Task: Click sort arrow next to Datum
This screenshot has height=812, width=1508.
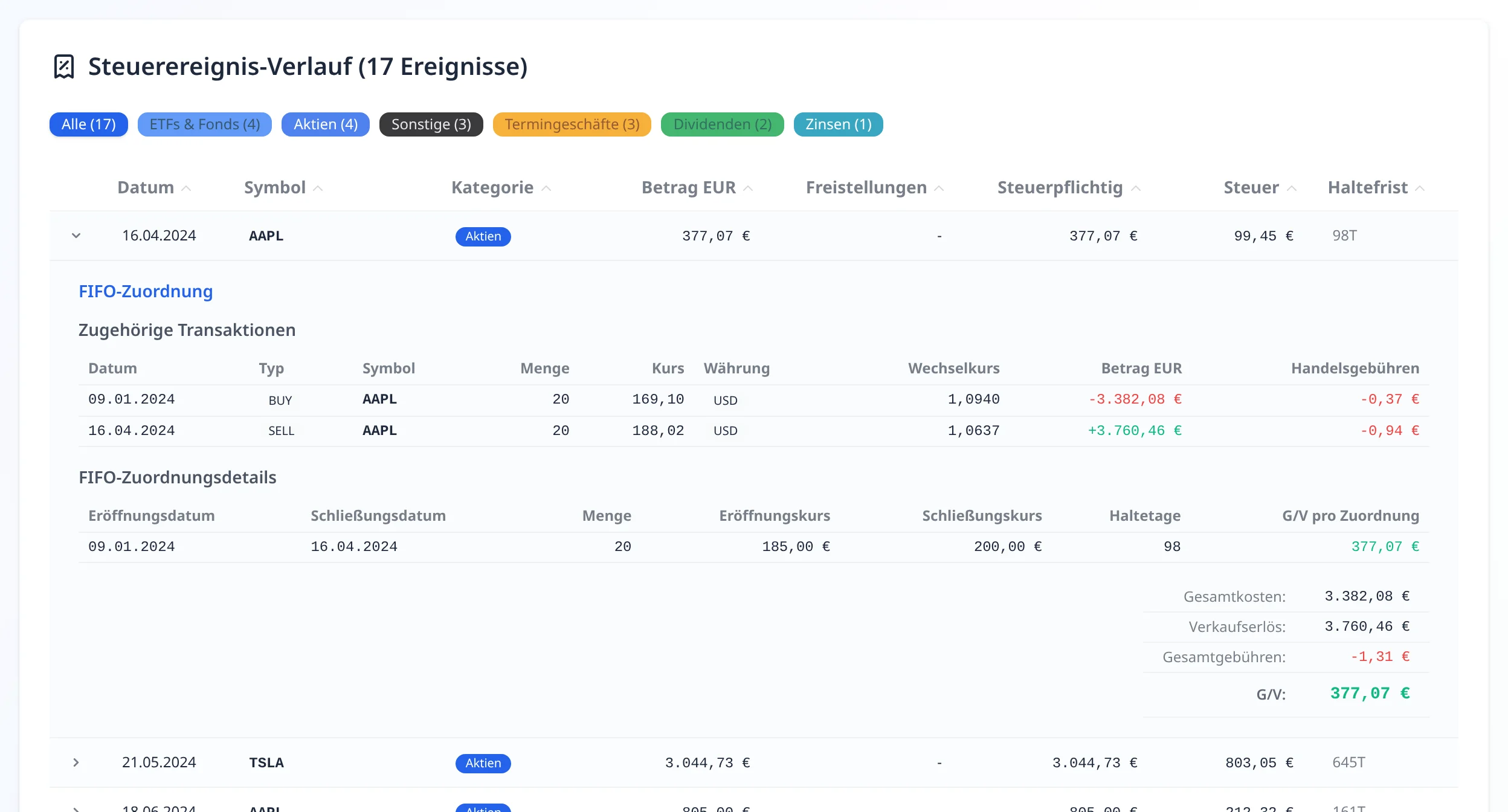Action: (x=186, y=188)
